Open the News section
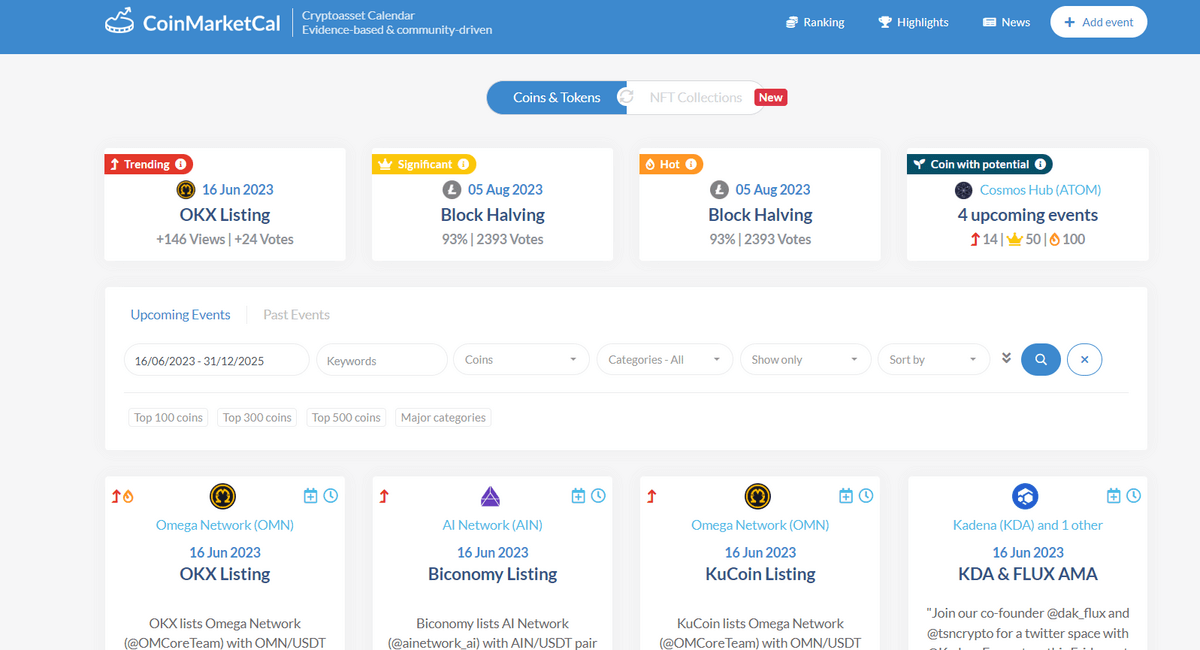Viewport: 1200px width, 650px height. pos(1005,21)
